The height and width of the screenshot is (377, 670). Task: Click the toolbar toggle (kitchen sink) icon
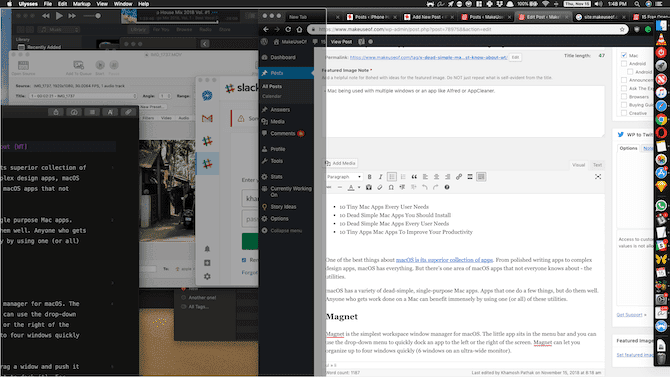pos(481,177)
